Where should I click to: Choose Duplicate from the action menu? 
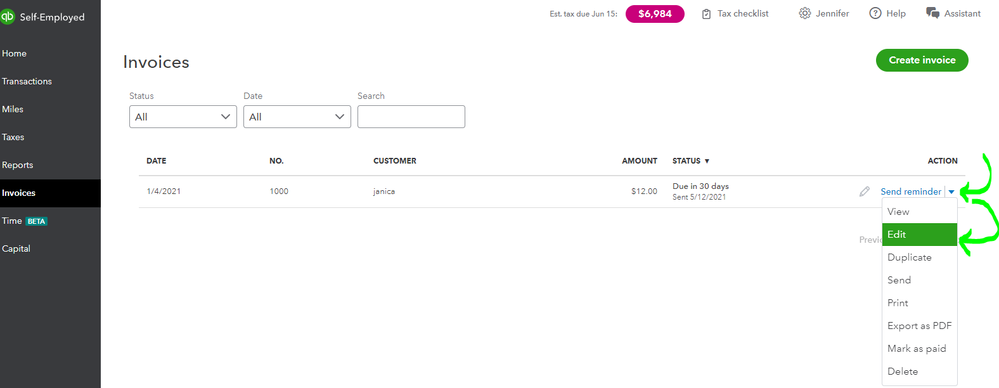click(x=919, y=257)
